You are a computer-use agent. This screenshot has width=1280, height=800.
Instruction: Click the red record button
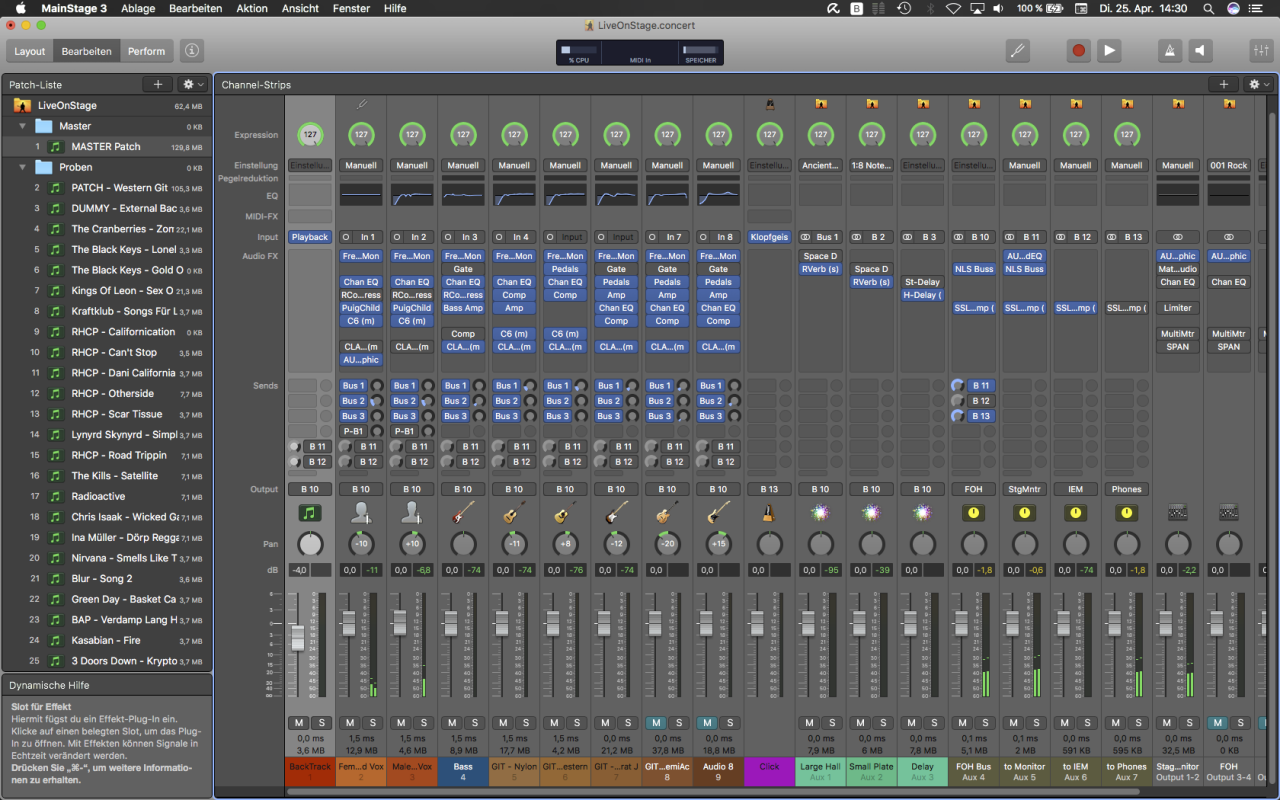pyautogui.click(x=1078, y=50)
